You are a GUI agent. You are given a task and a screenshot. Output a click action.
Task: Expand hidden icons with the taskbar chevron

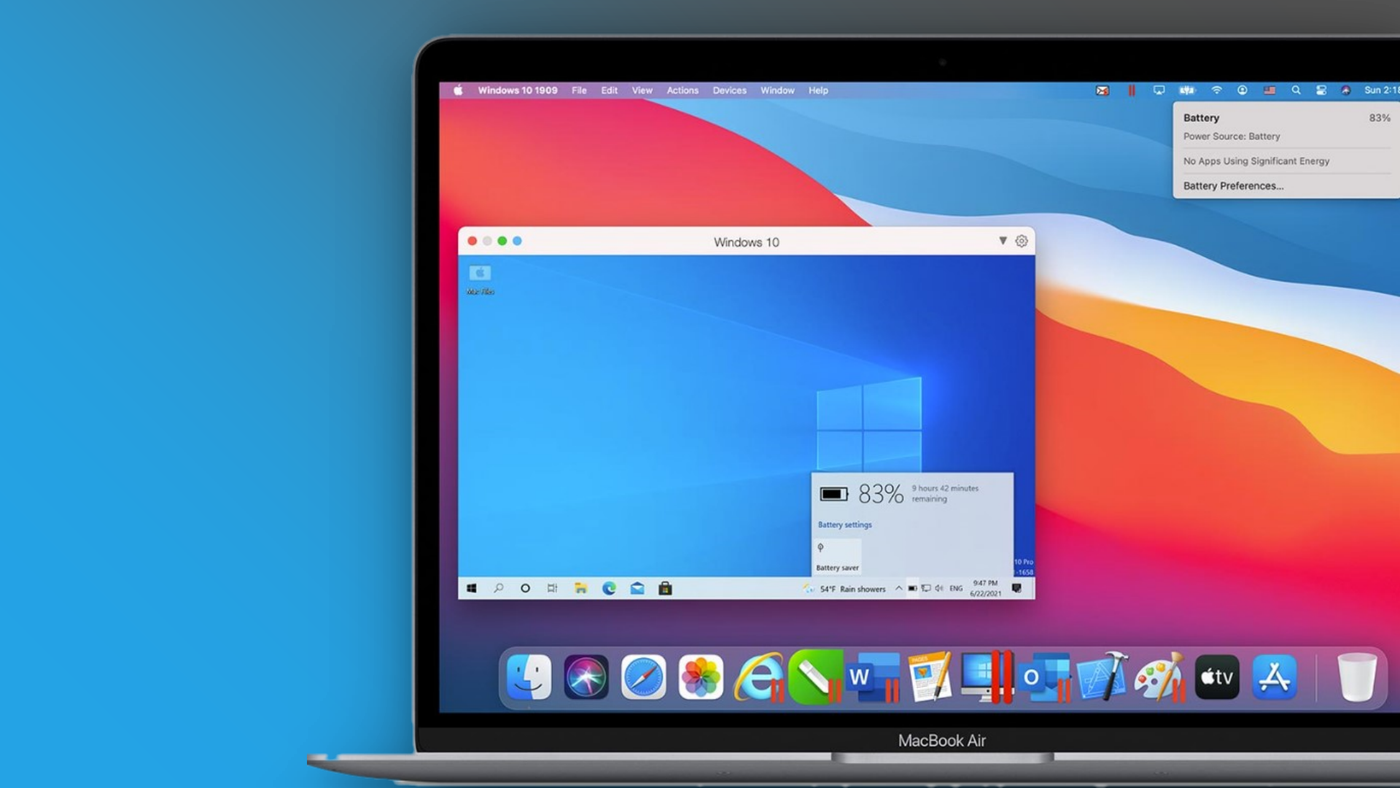click(x=898, y=588)
